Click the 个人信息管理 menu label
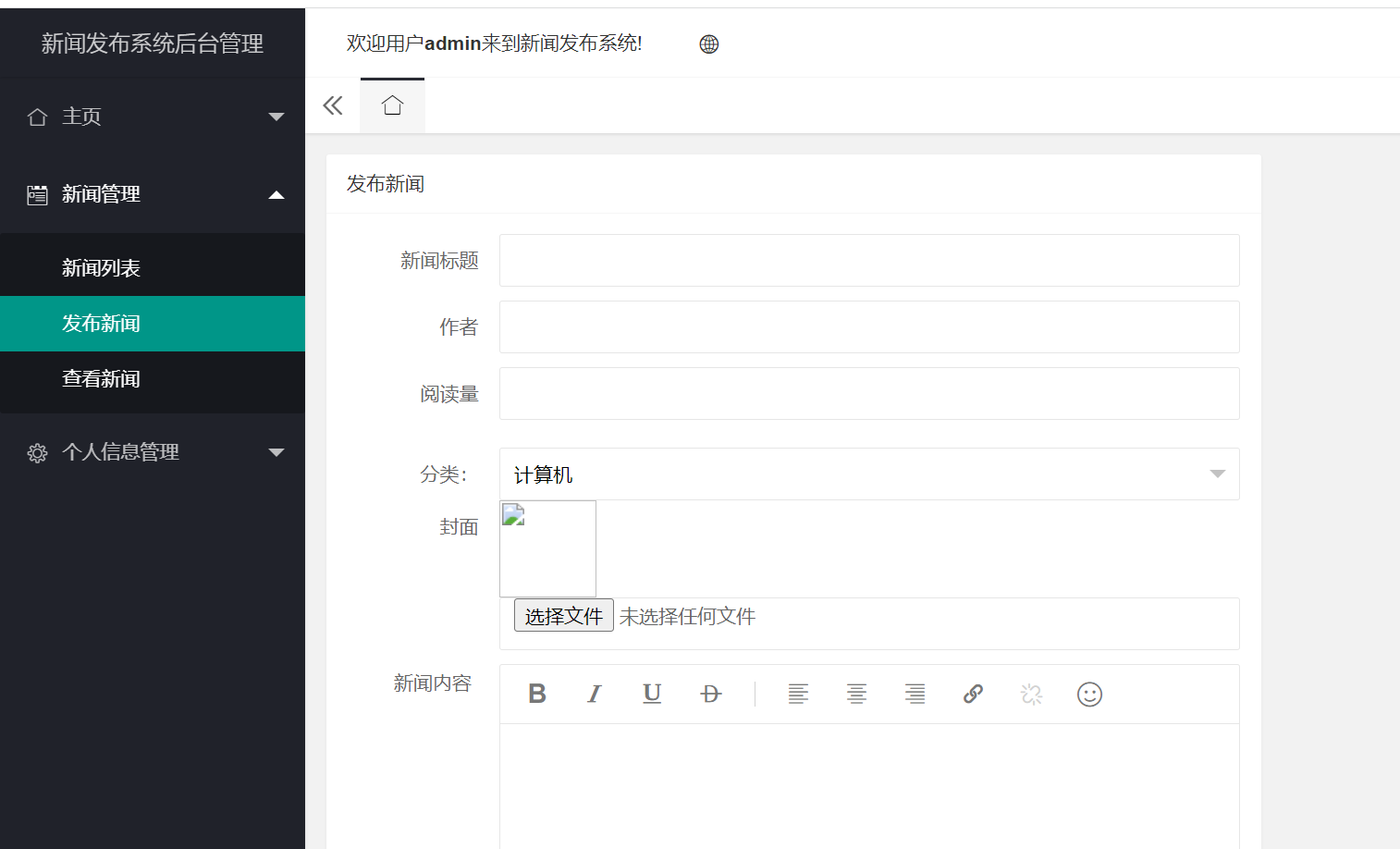The image size is (1400, 849). pos(120,452)
